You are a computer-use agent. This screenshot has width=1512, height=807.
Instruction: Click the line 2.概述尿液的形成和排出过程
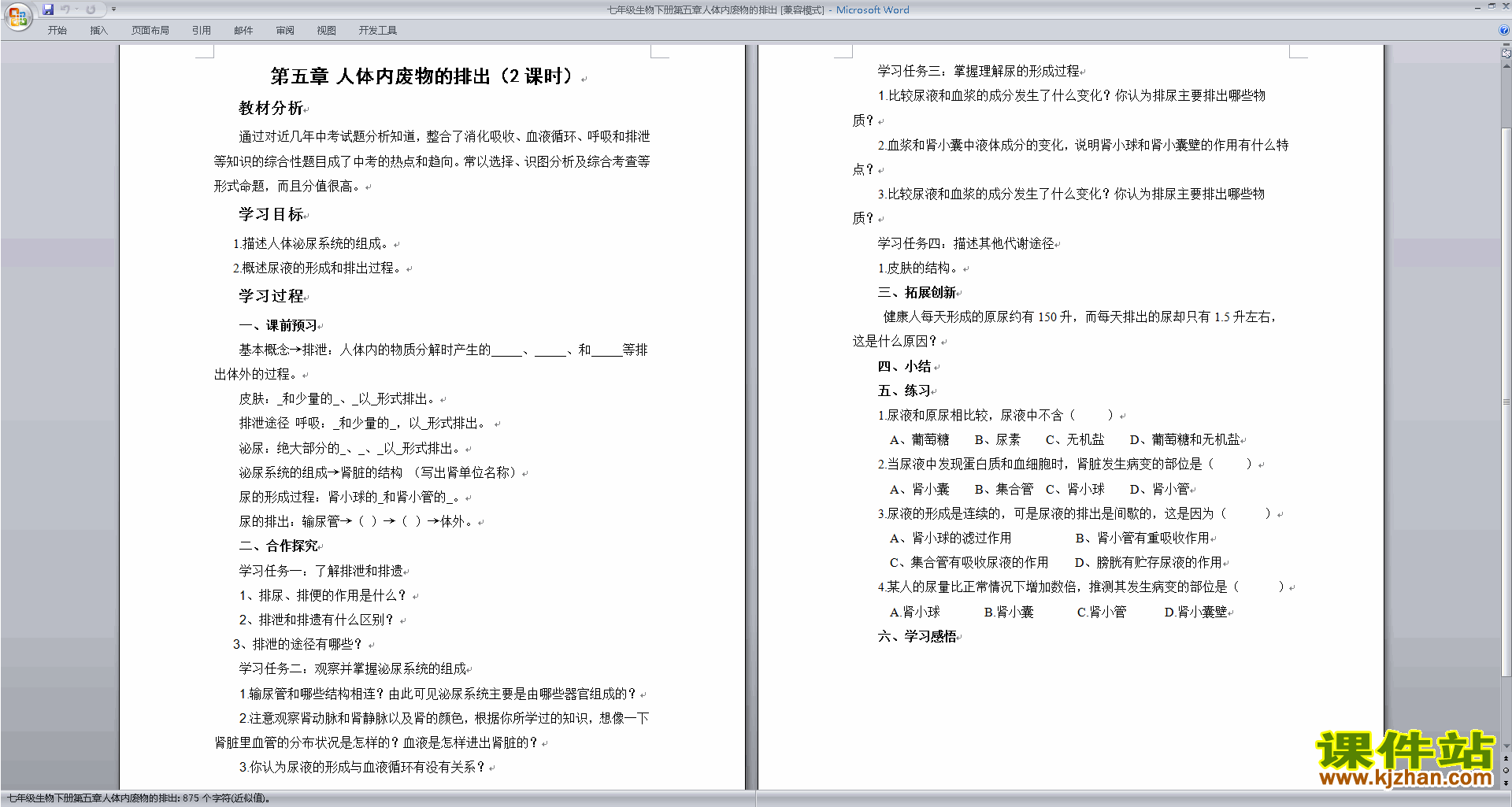pyautogui.click(x=318, y=268)
